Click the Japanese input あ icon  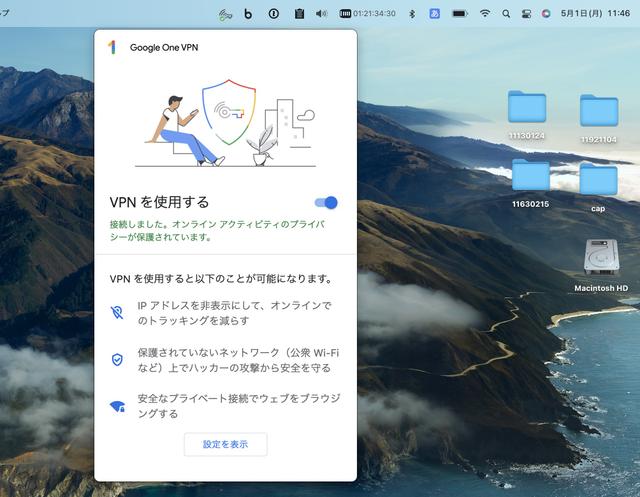(434, 14)
